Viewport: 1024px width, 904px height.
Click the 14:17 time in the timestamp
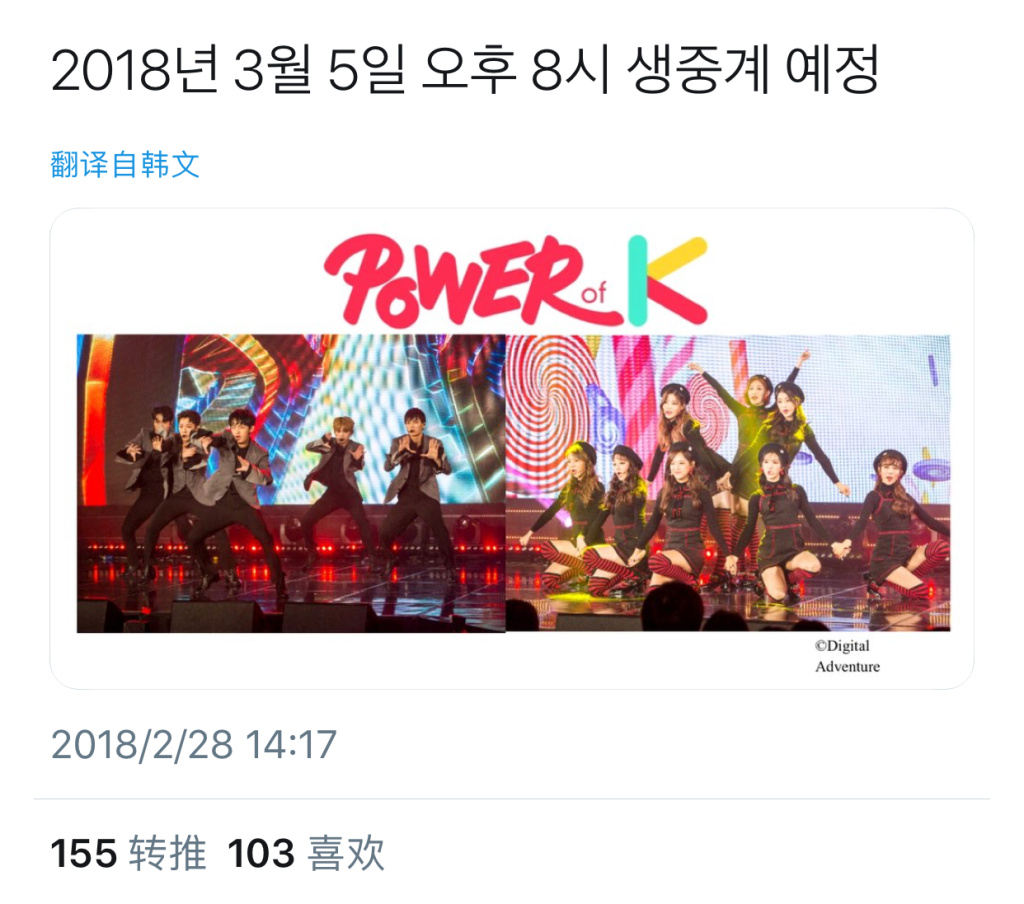(291, 745)
